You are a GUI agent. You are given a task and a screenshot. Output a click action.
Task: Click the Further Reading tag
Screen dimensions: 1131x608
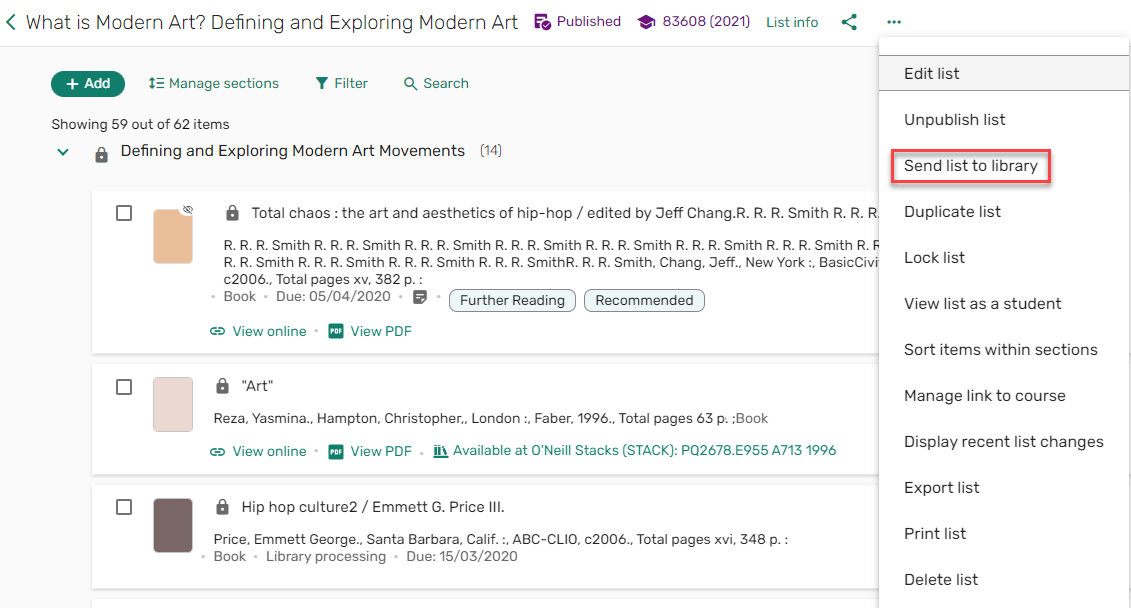(x=512, y=301)
